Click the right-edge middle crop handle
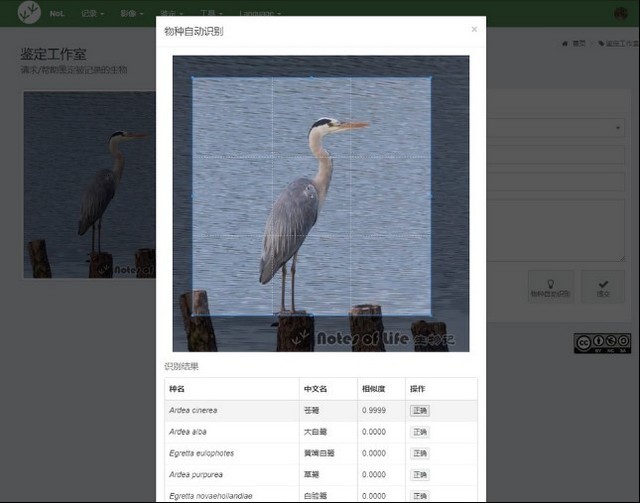This screenshot has height=503, width=640. 431,196
